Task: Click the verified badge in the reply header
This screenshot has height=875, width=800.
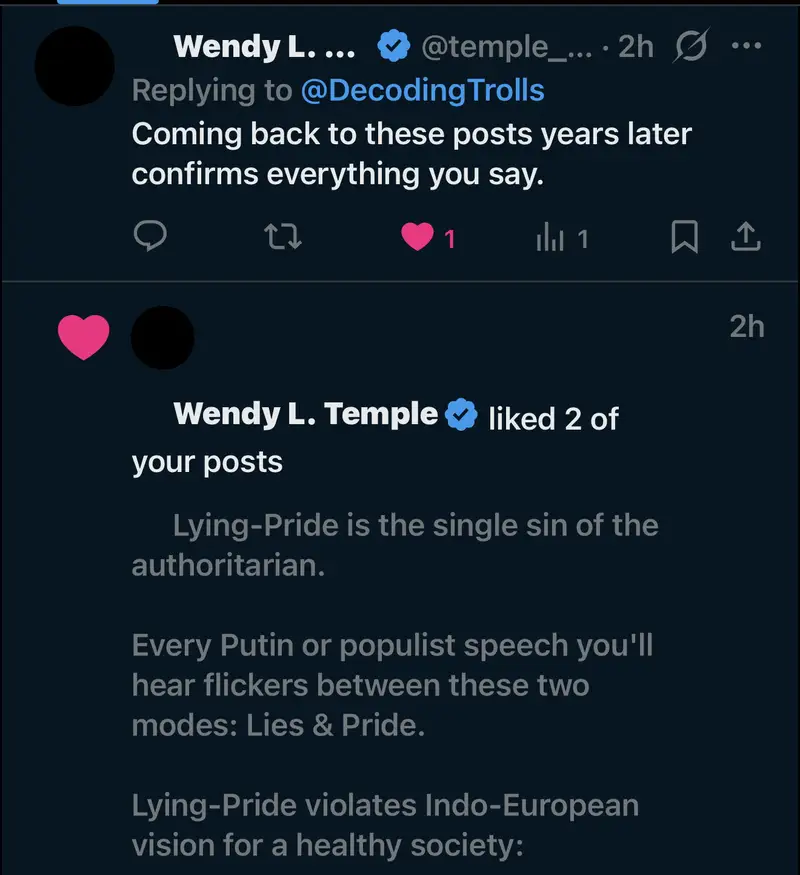Action: click(x=393, y=46)
